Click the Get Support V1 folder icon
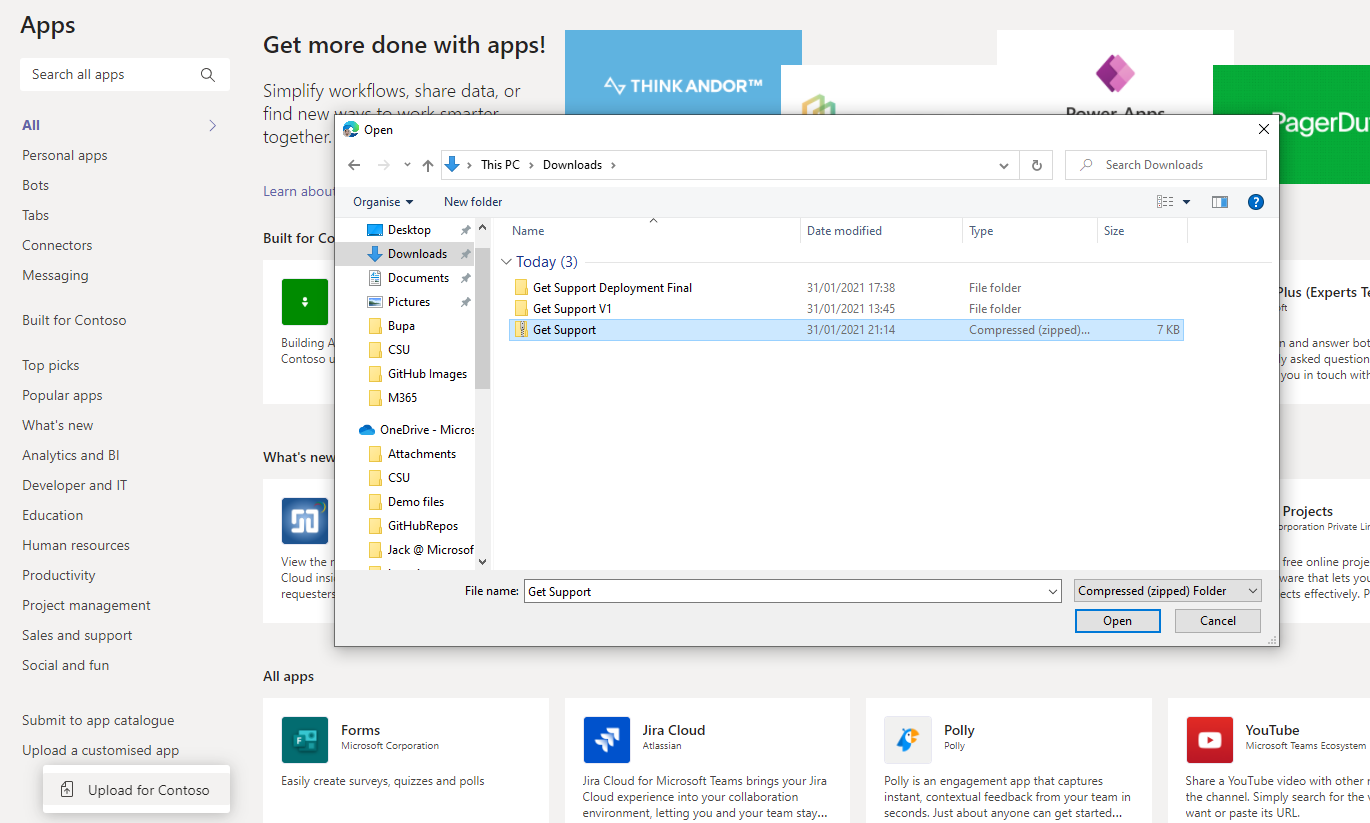The image size is (1370, 823). point(521,308)
